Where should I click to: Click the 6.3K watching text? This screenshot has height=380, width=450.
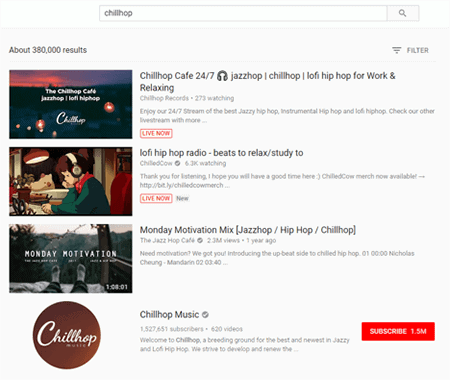205,163
